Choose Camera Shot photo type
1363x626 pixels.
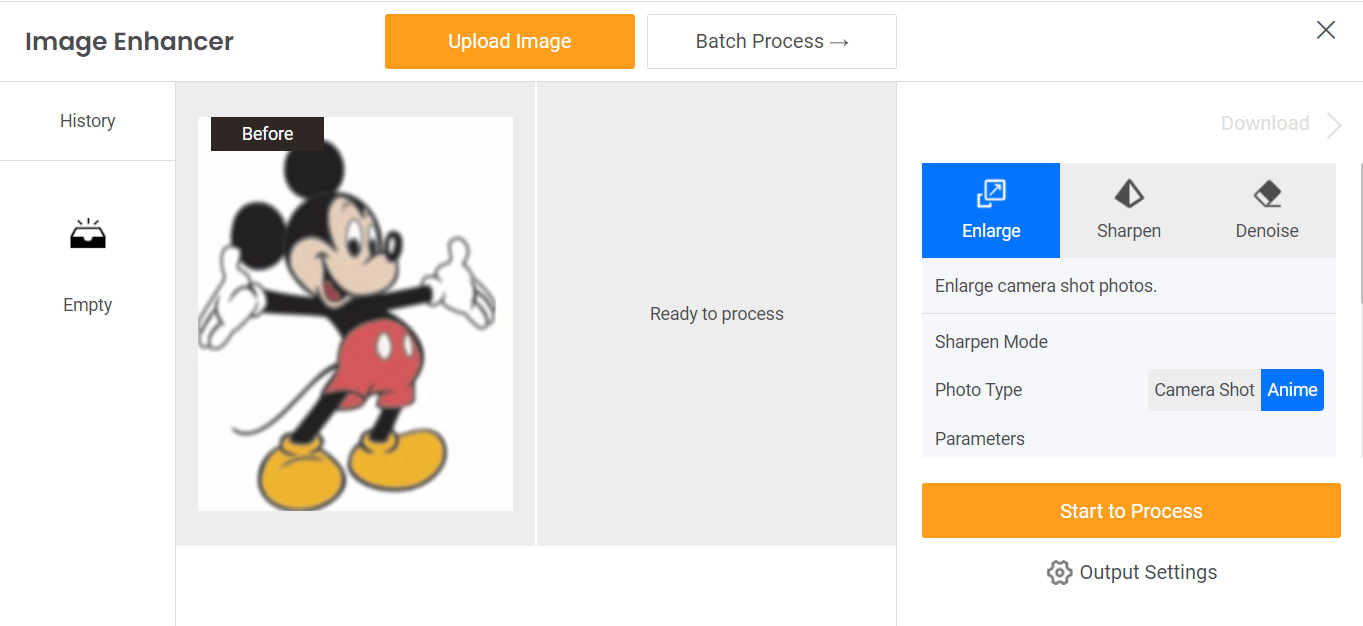click(x=1204, y=390)
